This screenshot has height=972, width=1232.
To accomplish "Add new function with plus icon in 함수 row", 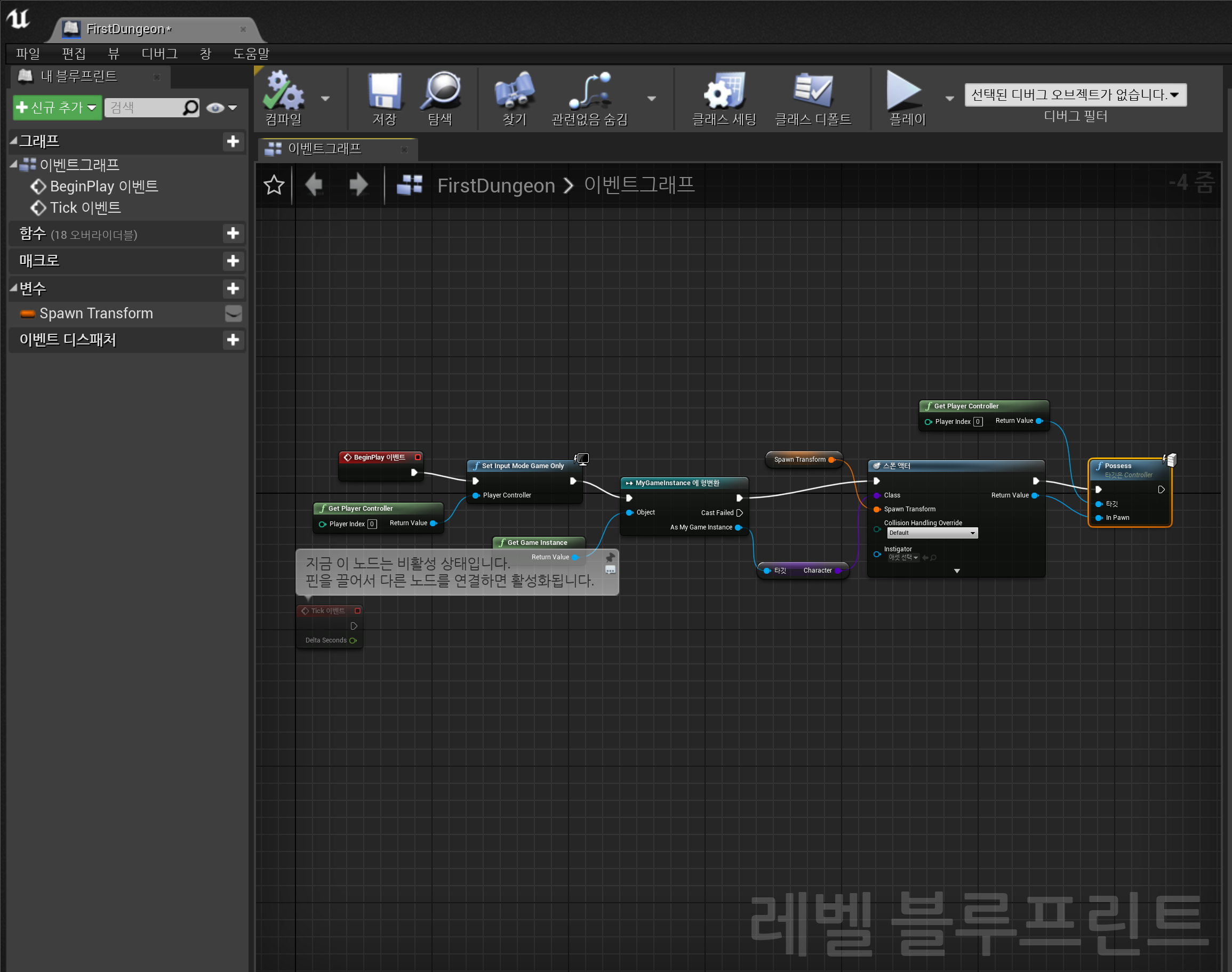I will pos(233,234).
